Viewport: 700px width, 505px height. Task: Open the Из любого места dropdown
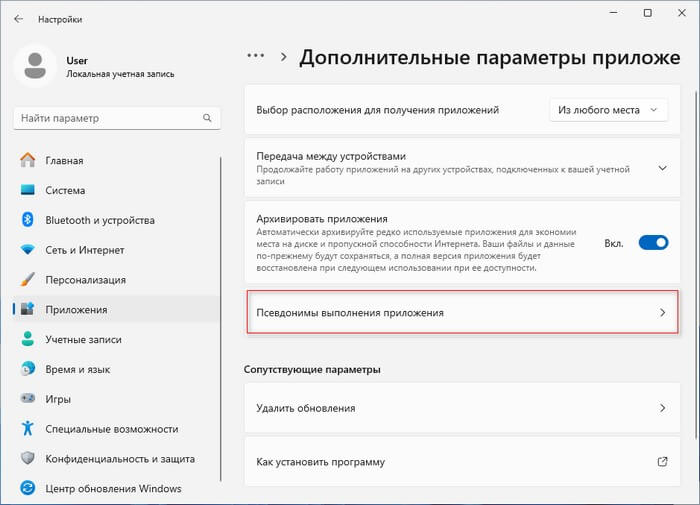pyautogui.click(x=608, y=110)
